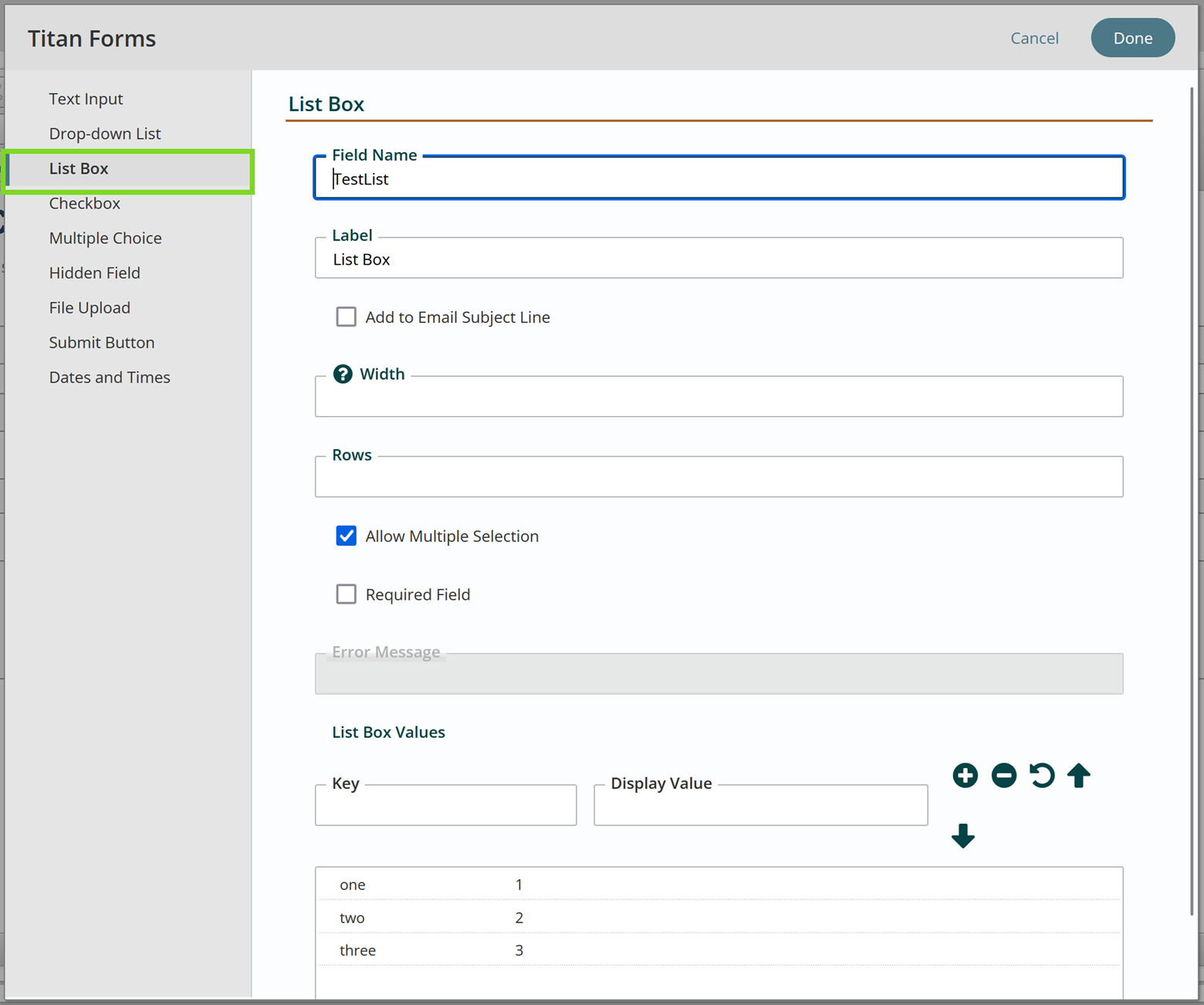Focus the Field Name input
The width and height of the screenshot is (1204, 1005).
tap(719, 178)
